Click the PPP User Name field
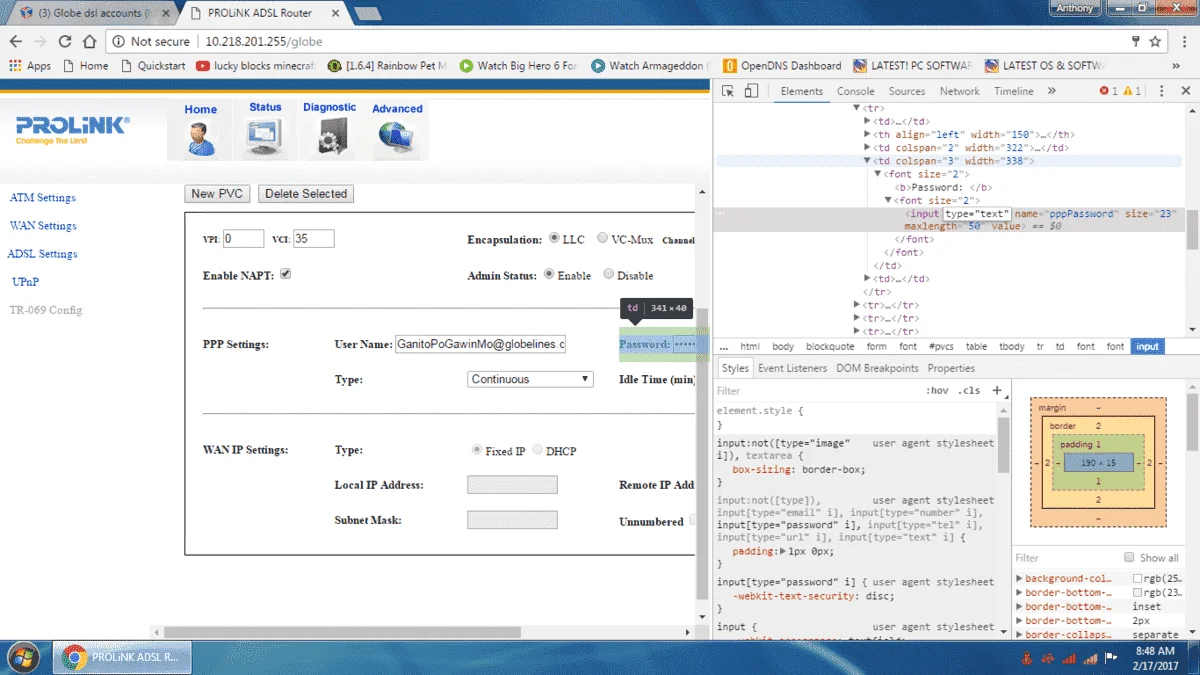Screen dimensions: 1200x675 coord(481,344)
